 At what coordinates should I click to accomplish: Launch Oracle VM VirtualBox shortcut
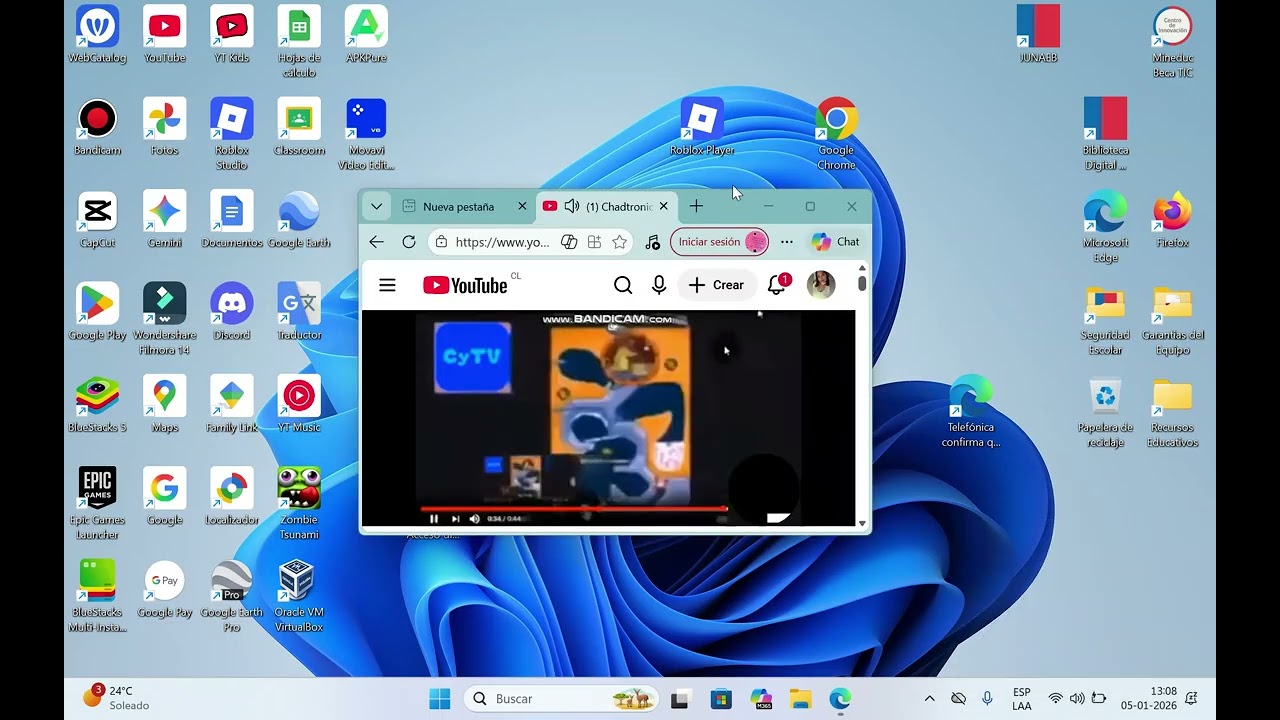pyautogui.click(x=298, y=596)
